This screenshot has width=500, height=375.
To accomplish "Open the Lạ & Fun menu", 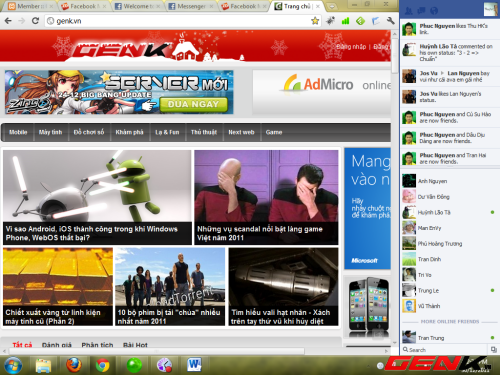I will point(167,132).
